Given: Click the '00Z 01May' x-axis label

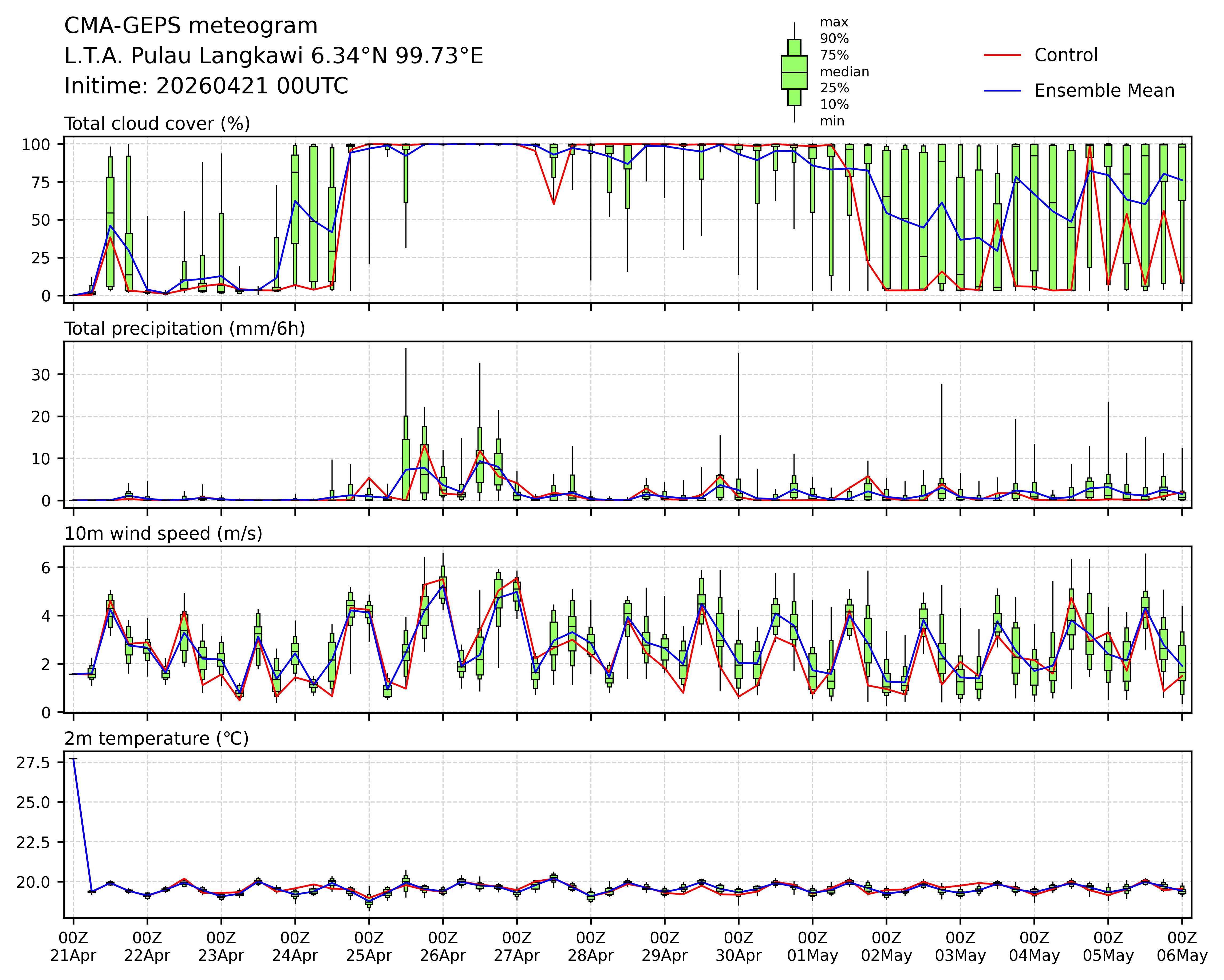Looking at the screenshot, I should 812,946.
